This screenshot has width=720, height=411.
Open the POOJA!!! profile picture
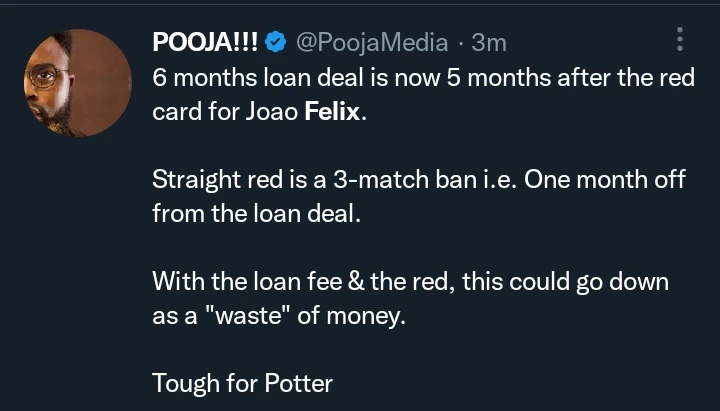(77, 83)
